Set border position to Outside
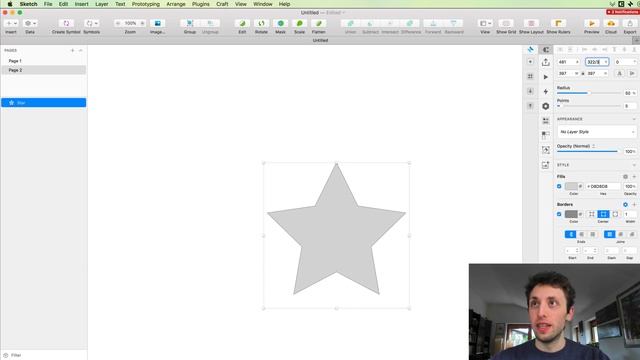Viewport: 640px width, 360px height. tap(615, 214)
